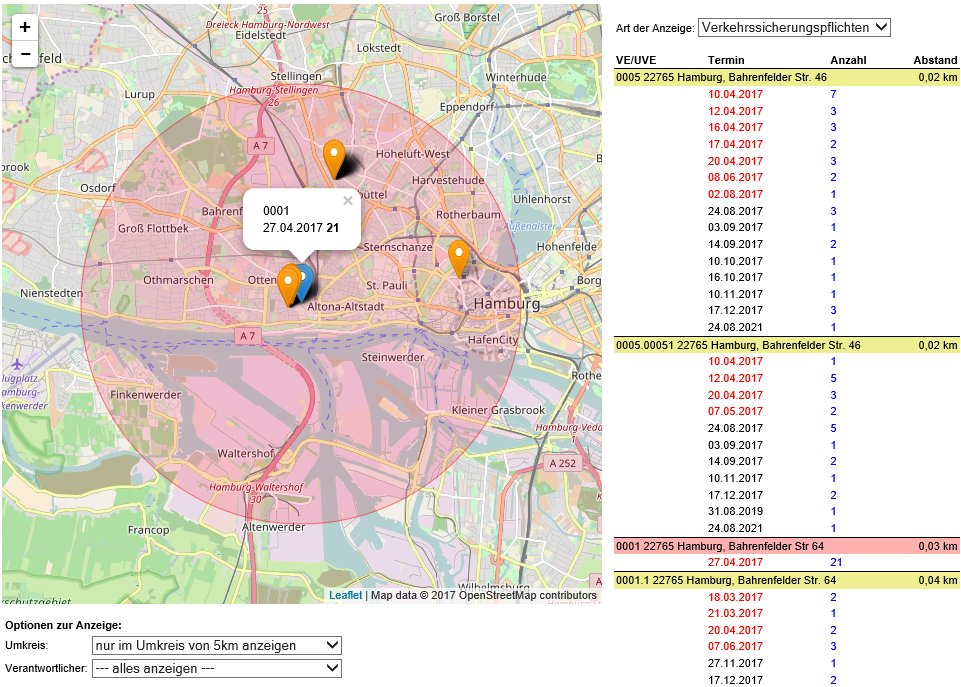Click the Steinwerder label on map
The height and width of the screenshot is (687, 961).
coord(392,357)
